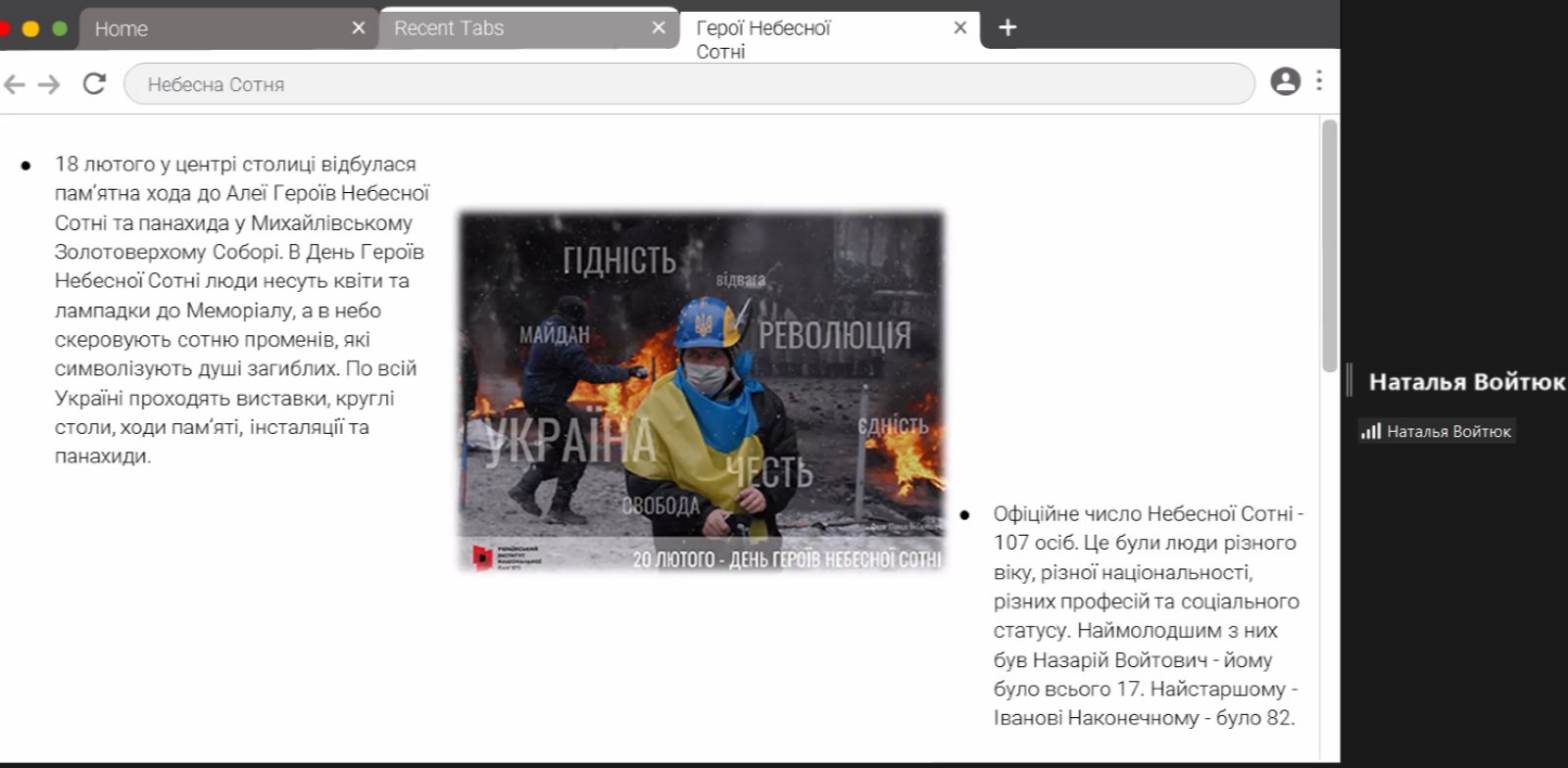Click the green maximize window dot

click(60, 28)
